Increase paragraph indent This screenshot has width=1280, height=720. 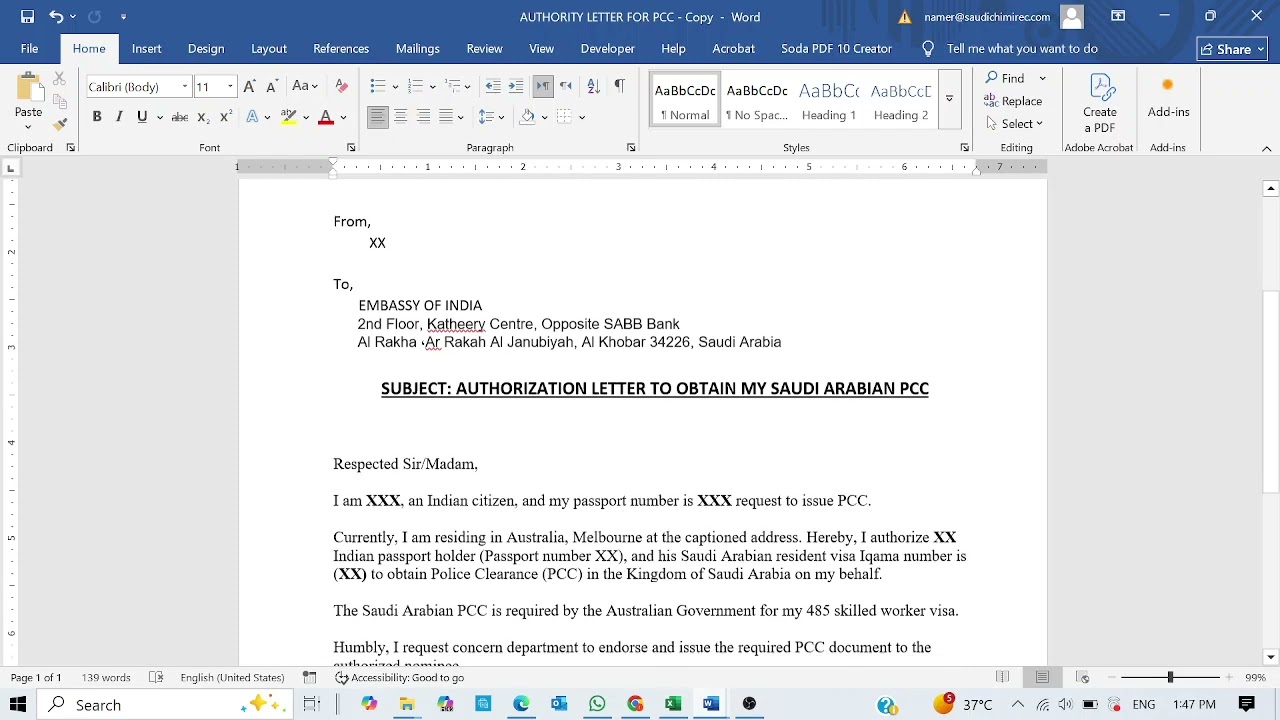tap(516, 87)
